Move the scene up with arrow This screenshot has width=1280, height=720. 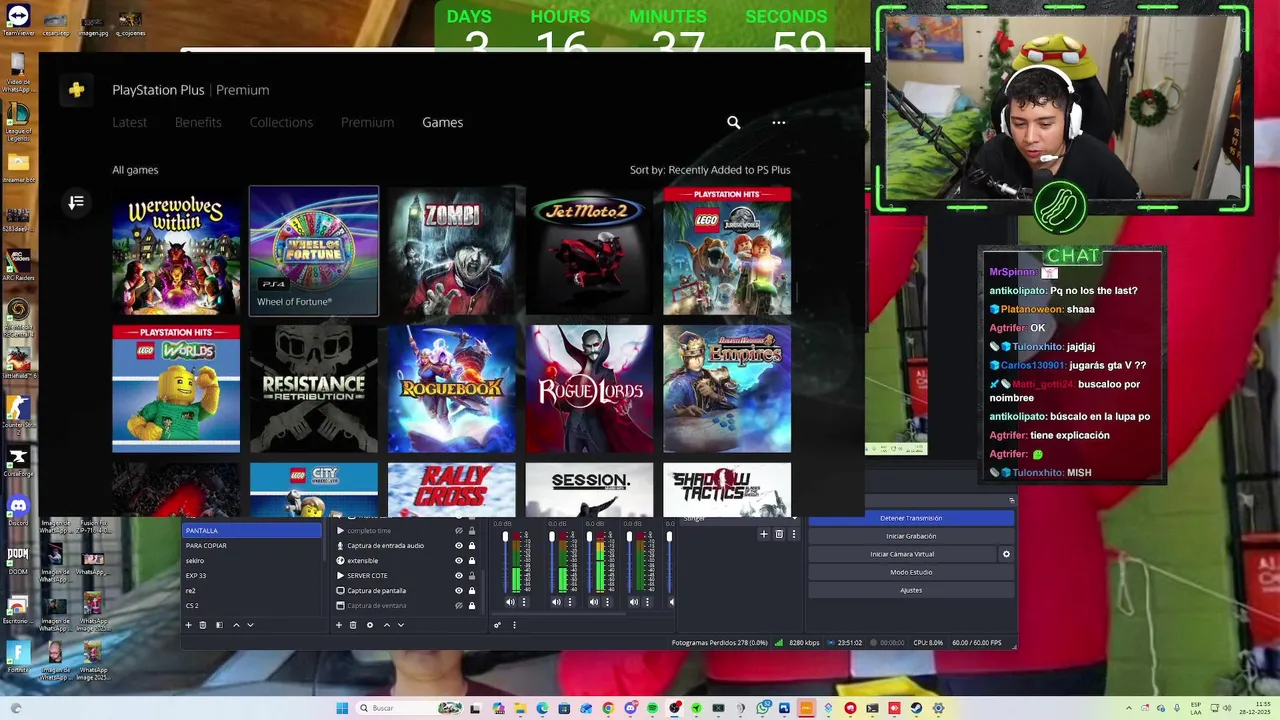click(x=236, y=625)
